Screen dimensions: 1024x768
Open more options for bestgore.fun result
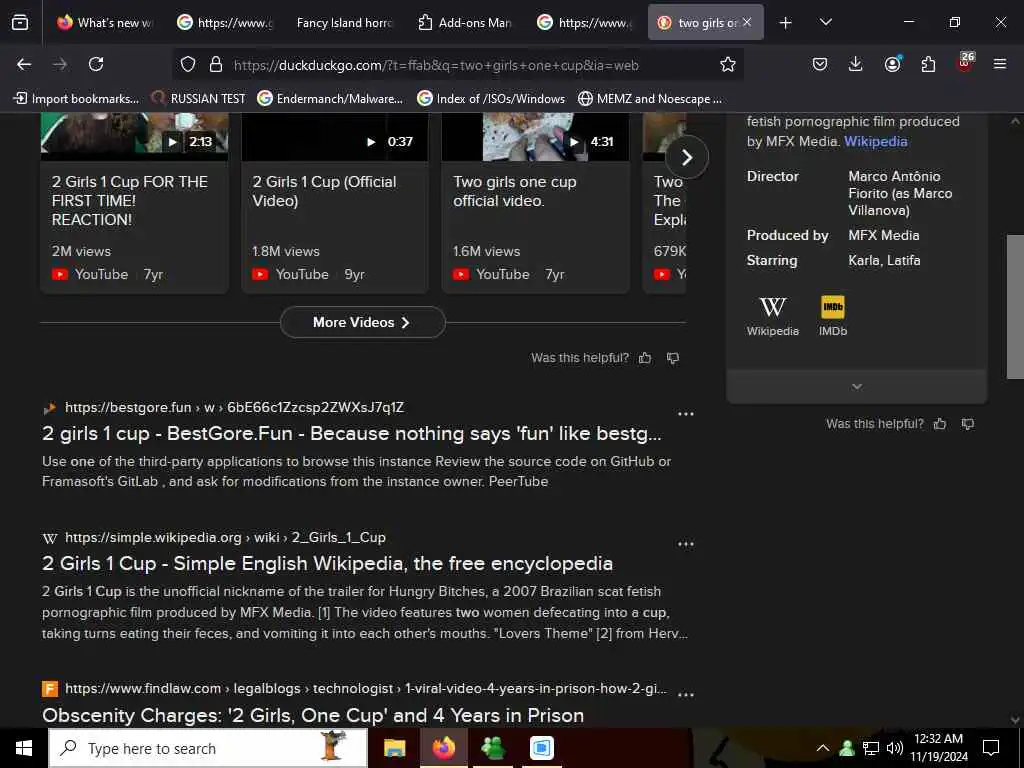(x=686, y=413)
